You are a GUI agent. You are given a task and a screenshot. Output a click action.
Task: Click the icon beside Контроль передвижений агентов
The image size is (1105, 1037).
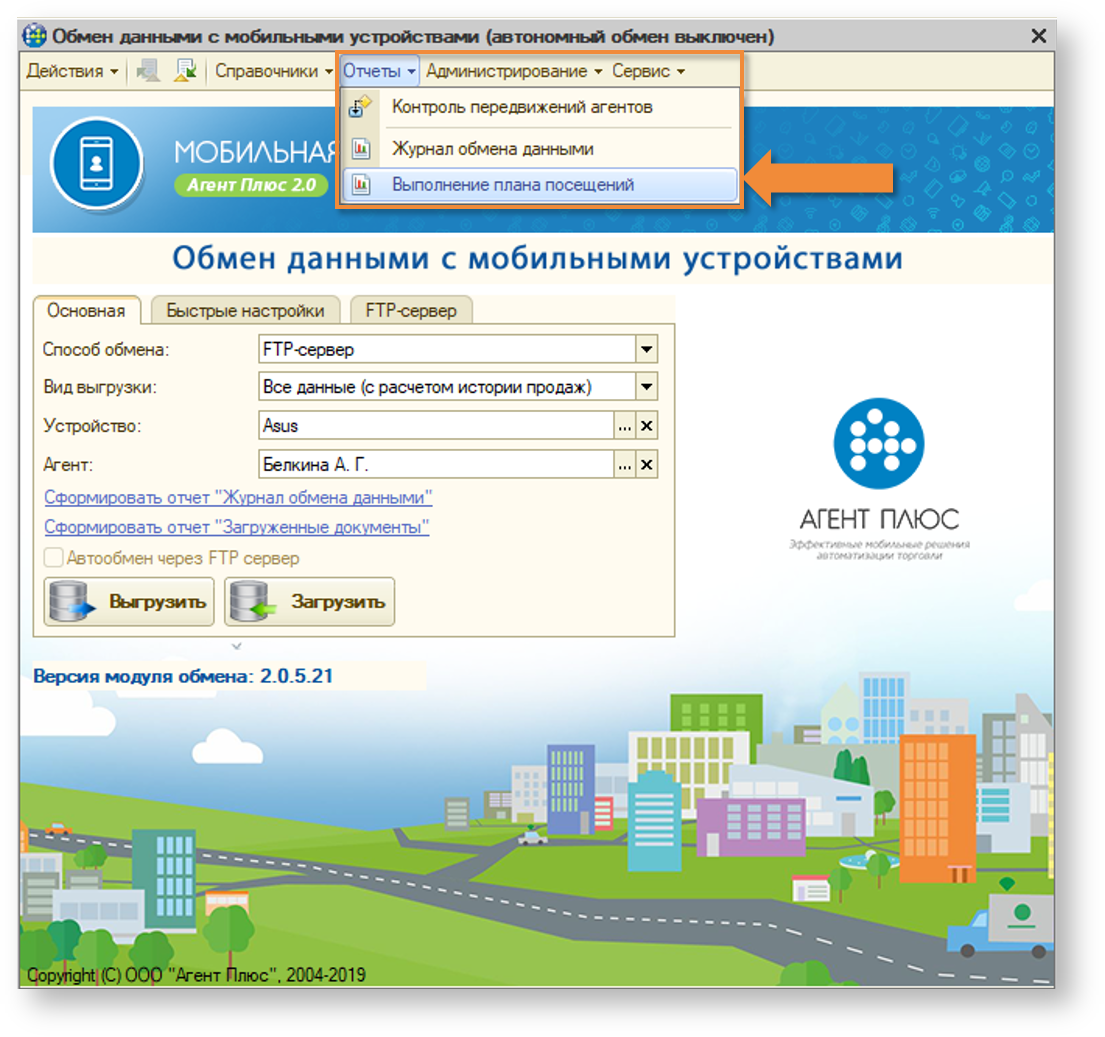[360, 107]
